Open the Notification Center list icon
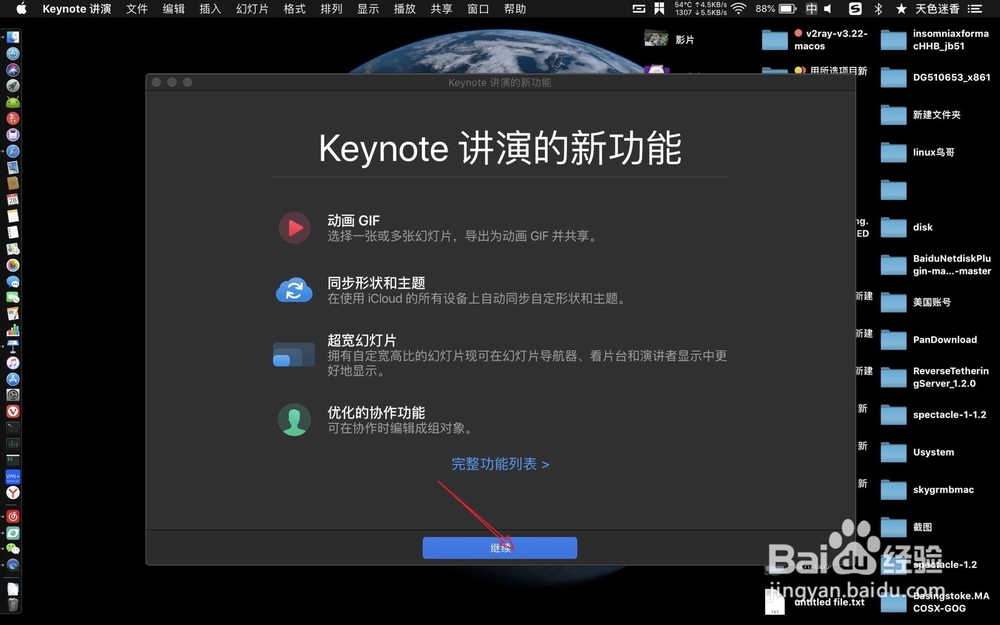Image resolution: width=1000 pixels, height=625 pixels. coord(974,9)
